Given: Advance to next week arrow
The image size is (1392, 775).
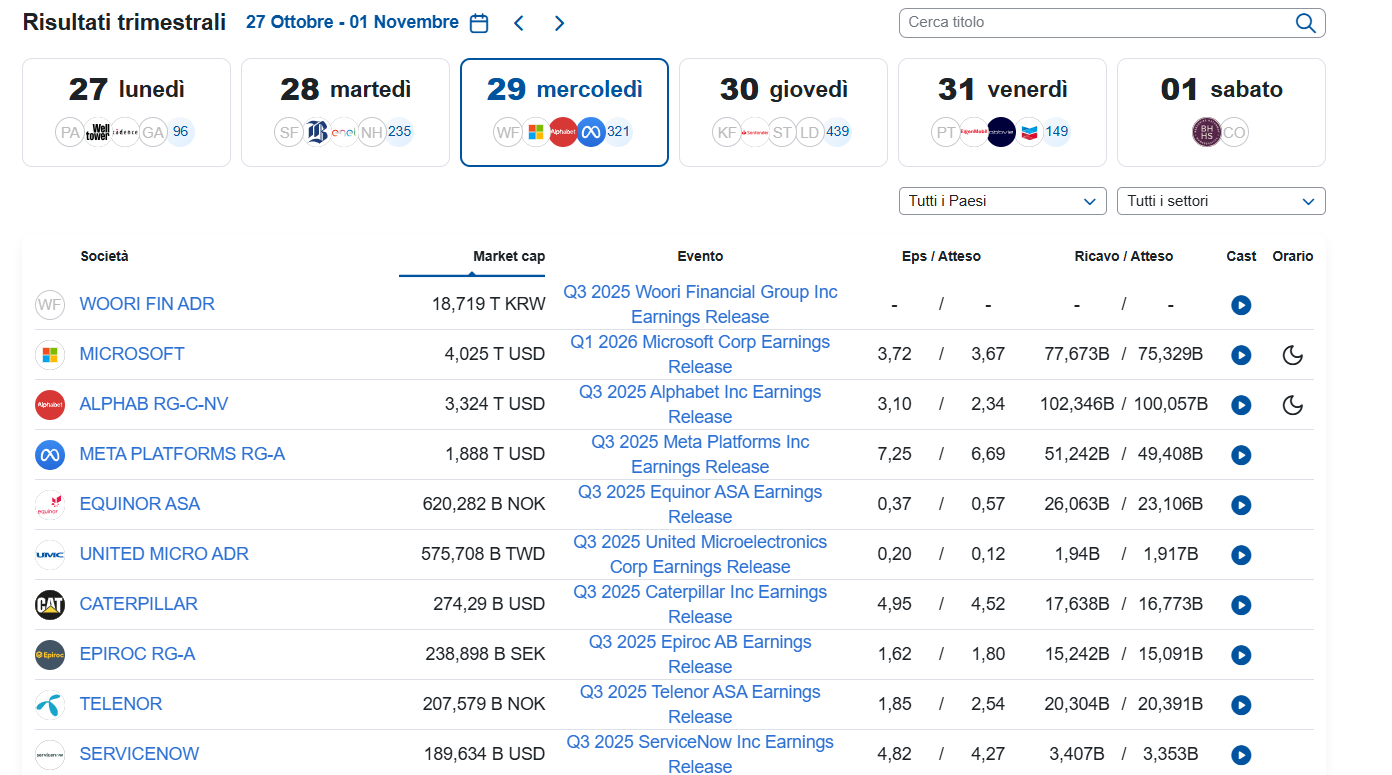Looking at the screenshot, I should (x=559, y=23).
